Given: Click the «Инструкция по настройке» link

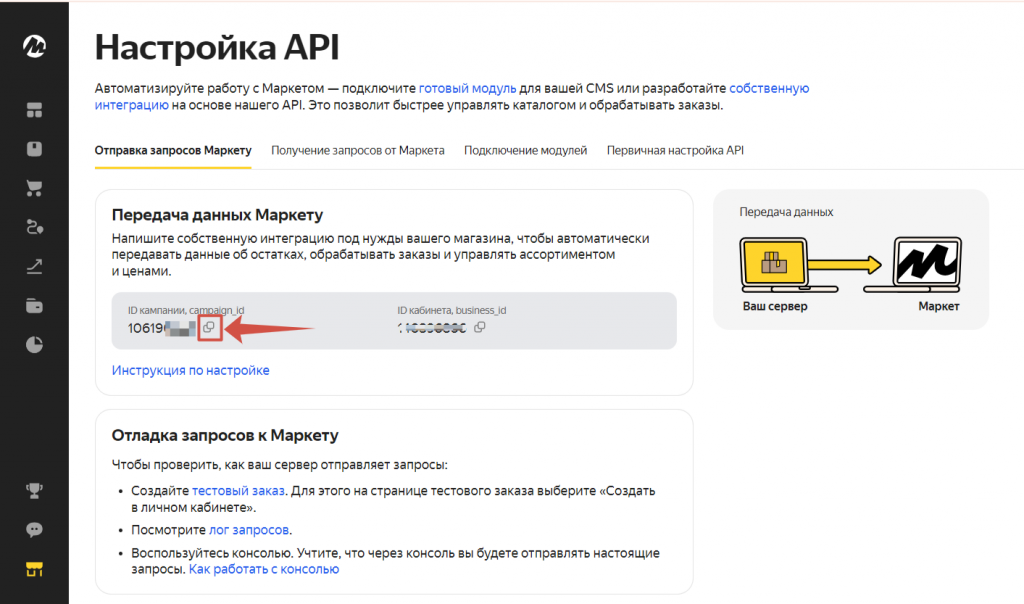Looking at the screenshot, I should pyautogui.click(x=190, y=370).
